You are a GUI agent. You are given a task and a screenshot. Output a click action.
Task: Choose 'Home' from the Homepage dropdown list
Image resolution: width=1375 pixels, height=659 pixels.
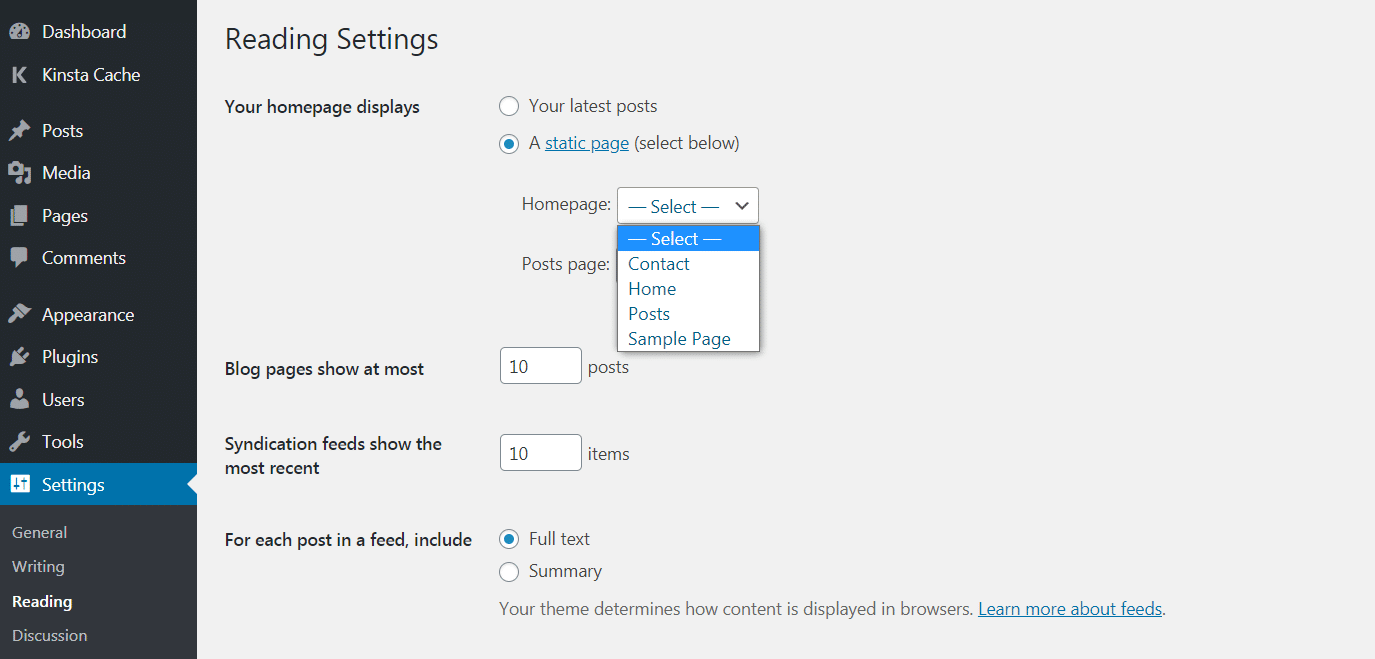[652, 289]
